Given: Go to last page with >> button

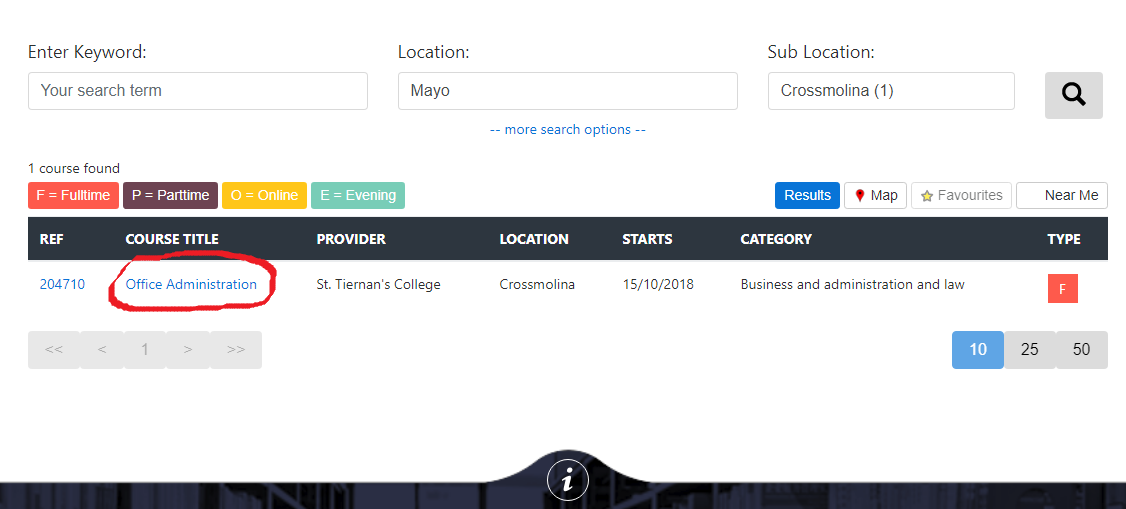Looking at the screenshot, I should pos(236,350).
